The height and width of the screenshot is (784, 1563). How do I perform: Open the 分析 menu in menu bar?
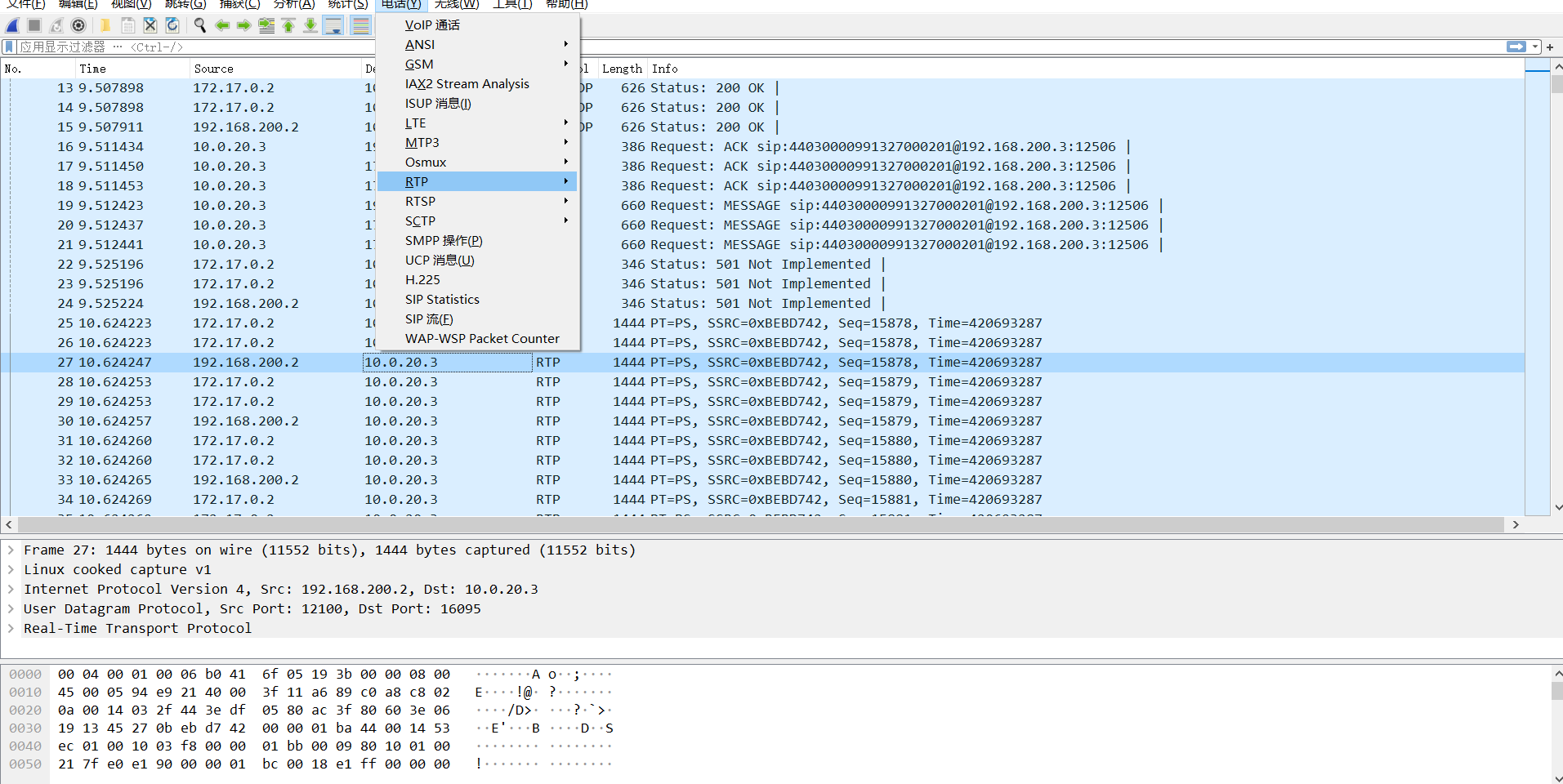294,4
